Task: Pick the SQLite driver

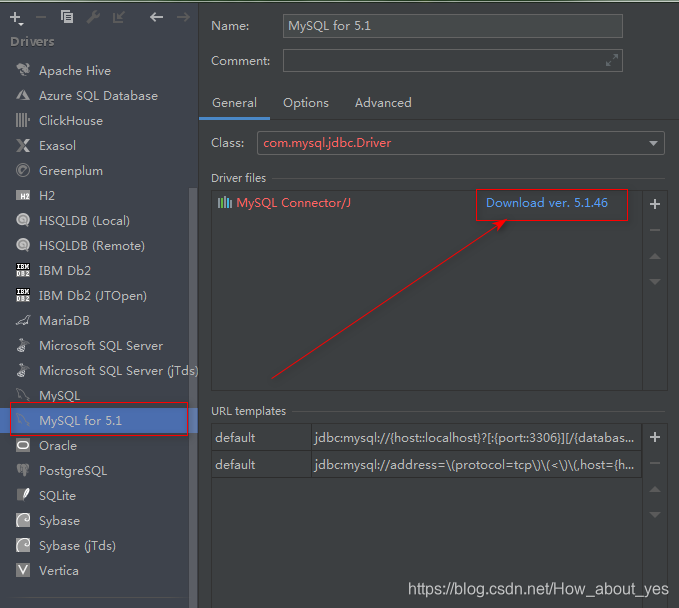Action: (99, 496)
